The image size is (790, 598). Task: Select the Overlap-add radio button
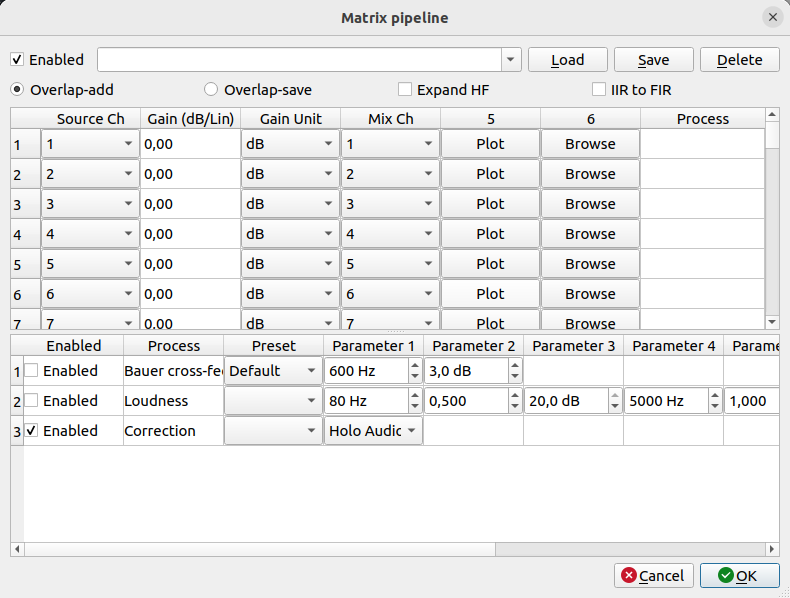pos(18,90)
